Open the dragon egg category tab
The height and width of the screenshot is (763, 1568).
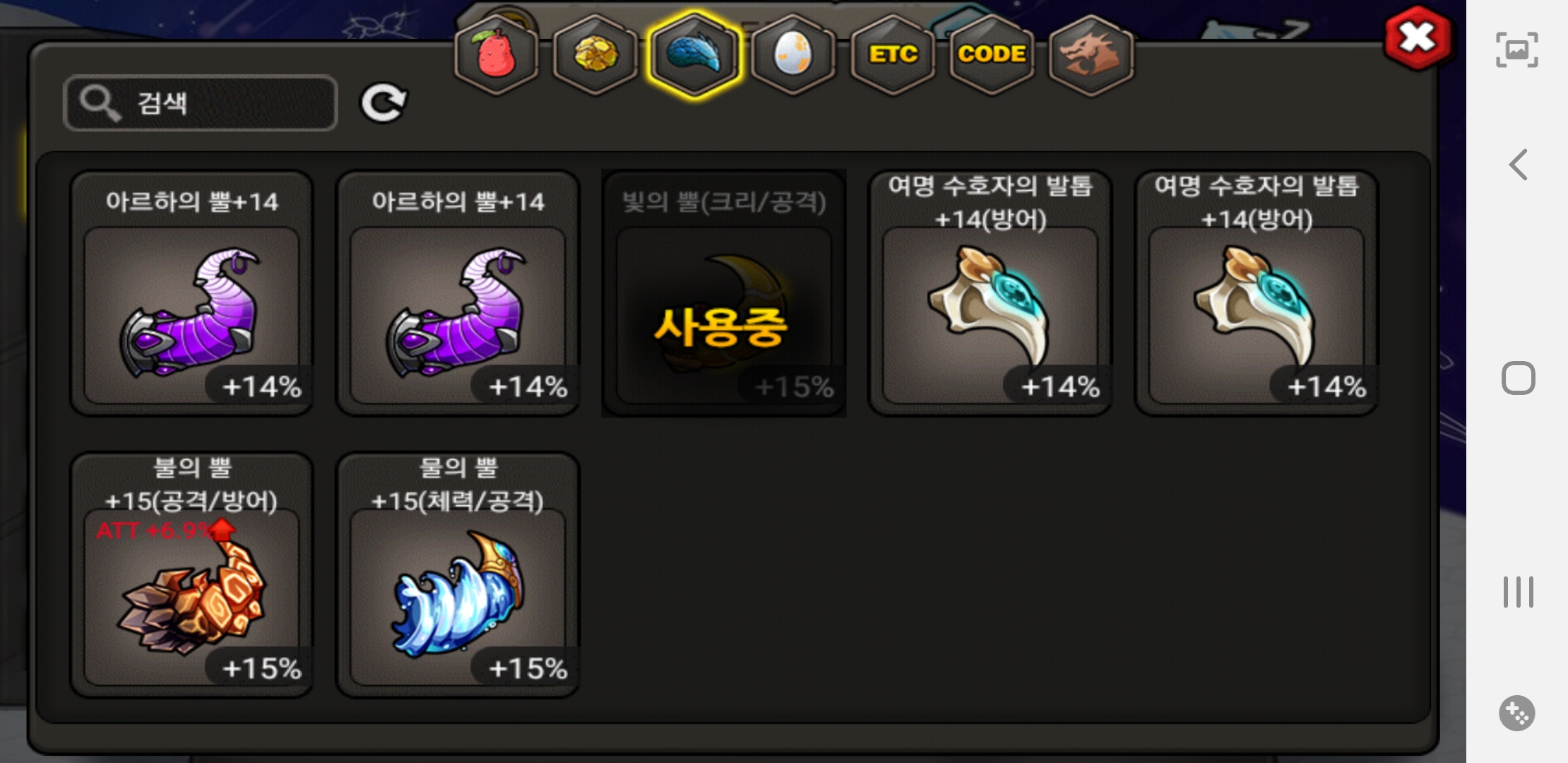pyautogui.click(x=793, y=54)
